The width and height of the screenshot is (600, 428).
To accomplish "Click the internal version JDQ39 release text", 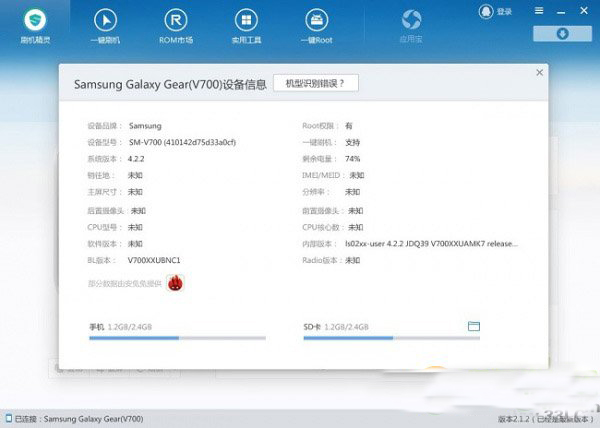I will (431, 244).
